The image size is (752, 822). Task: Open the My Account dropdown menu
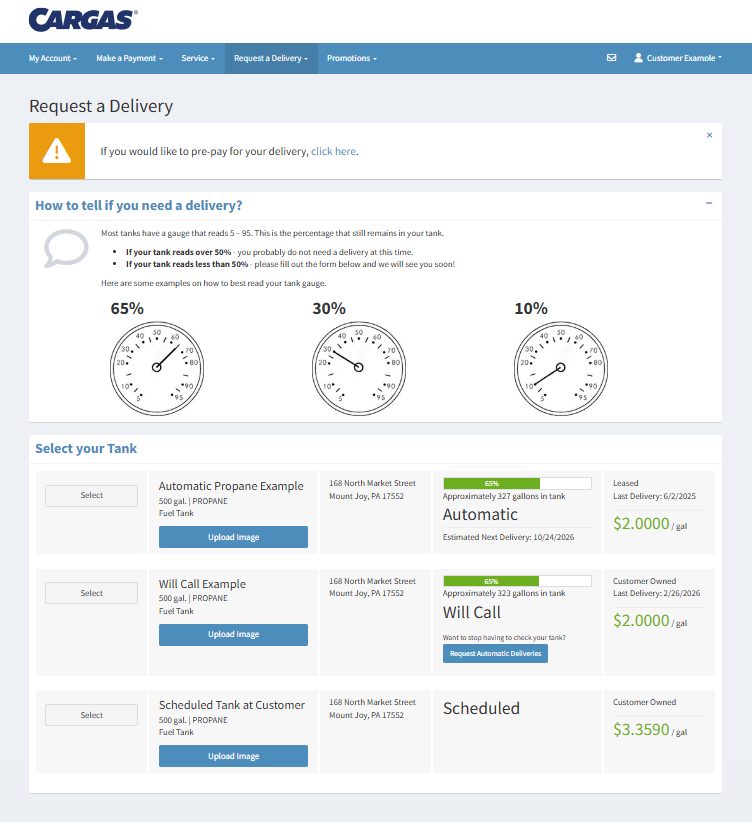click(x=52, y=58)
